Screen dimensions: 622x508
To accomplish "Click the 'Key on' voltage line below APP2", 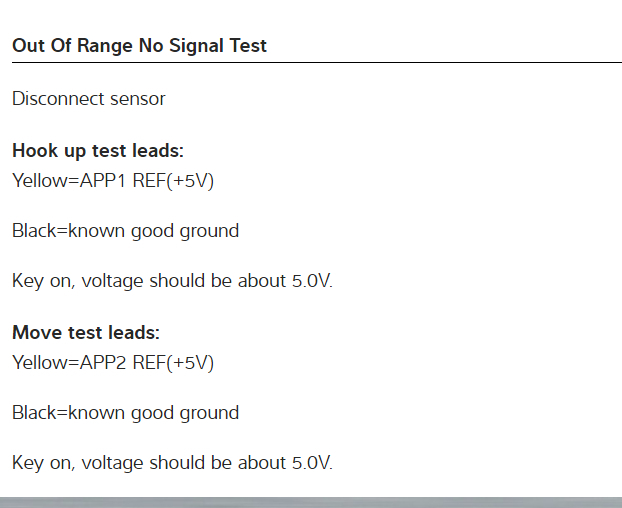I will pos(172,463).
